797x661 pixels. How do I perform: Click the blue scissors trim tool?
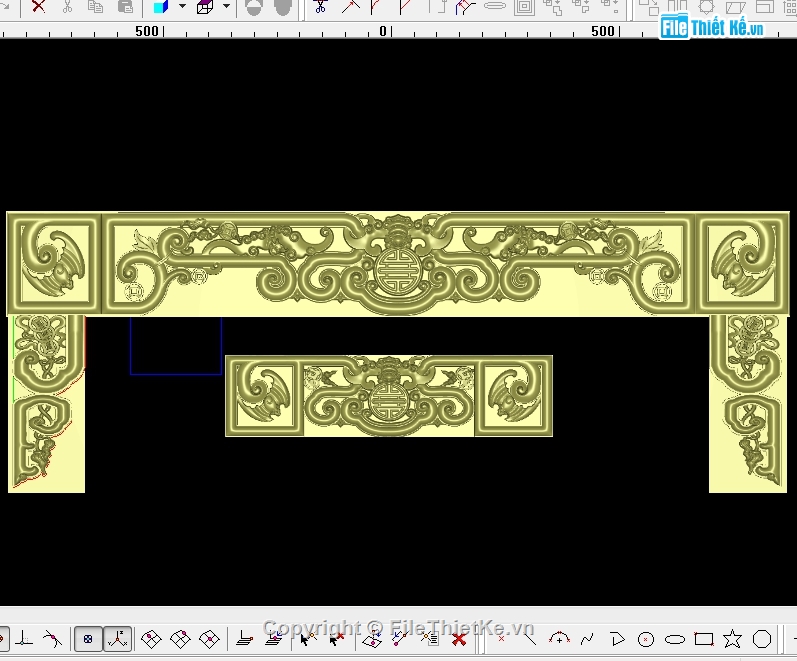tap(320, 6)
